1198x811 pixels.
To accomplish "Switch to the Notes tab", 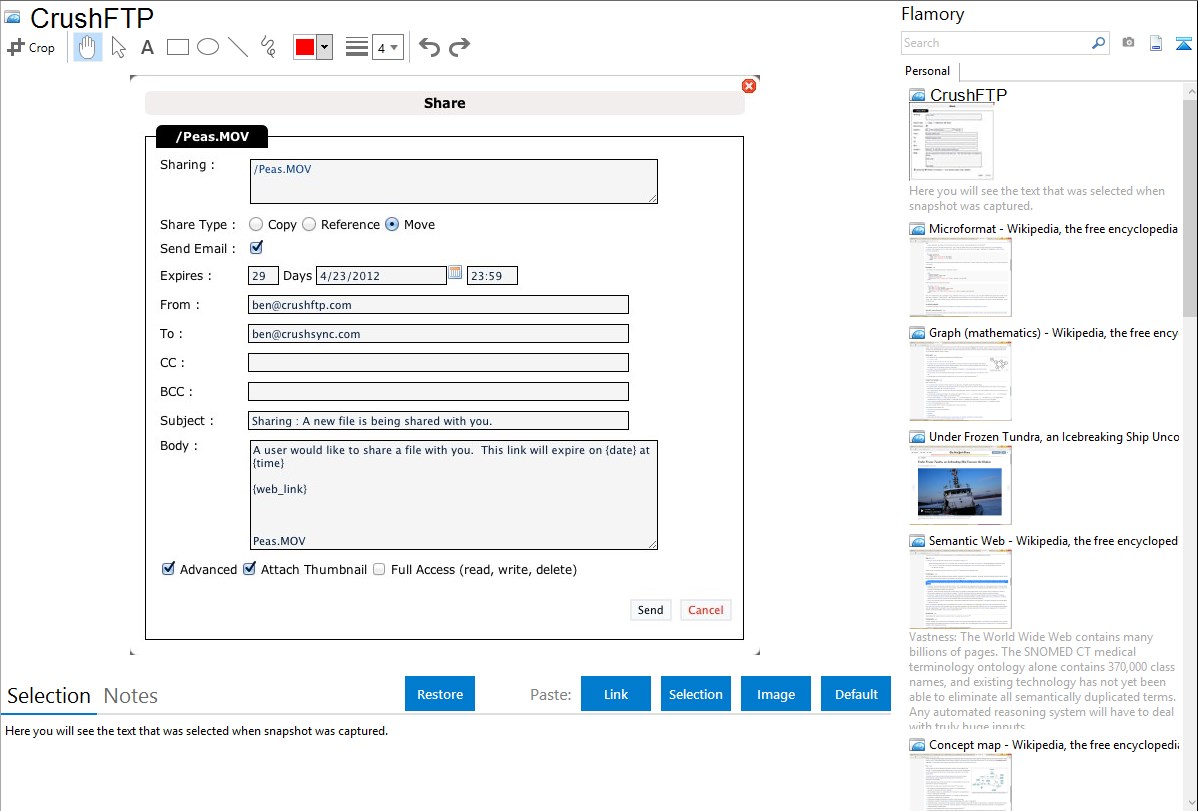I will (131, 696).
